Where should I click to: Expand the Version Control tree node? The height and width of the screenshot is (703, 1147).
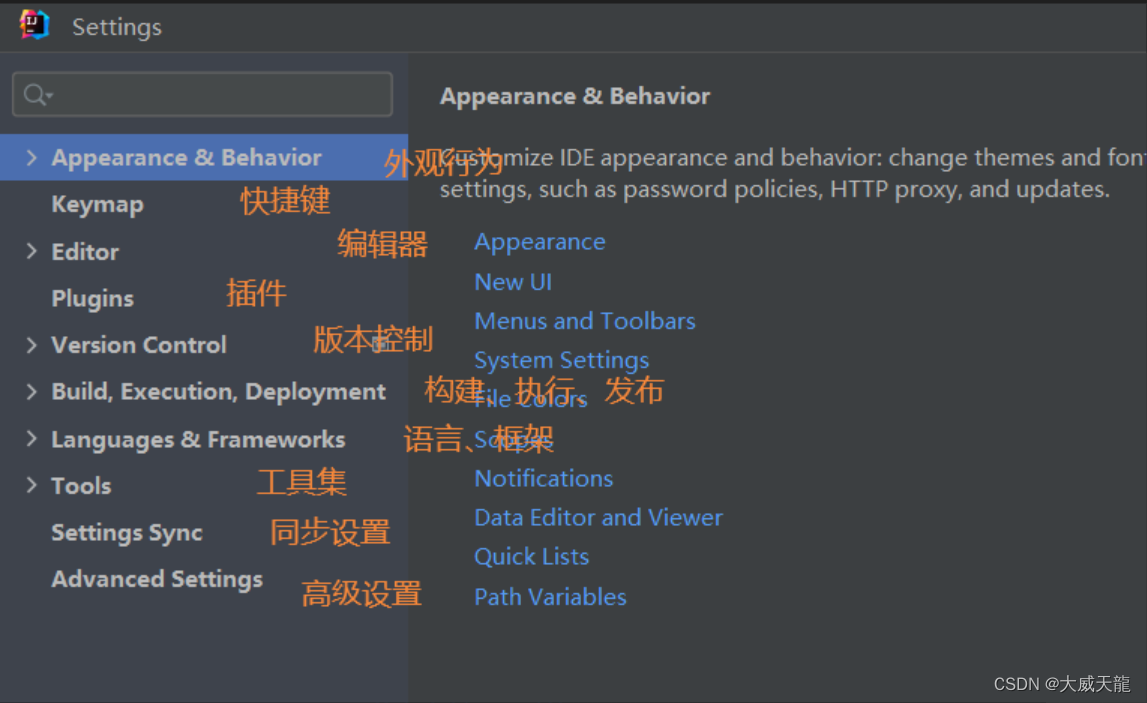tap(31, 344)
